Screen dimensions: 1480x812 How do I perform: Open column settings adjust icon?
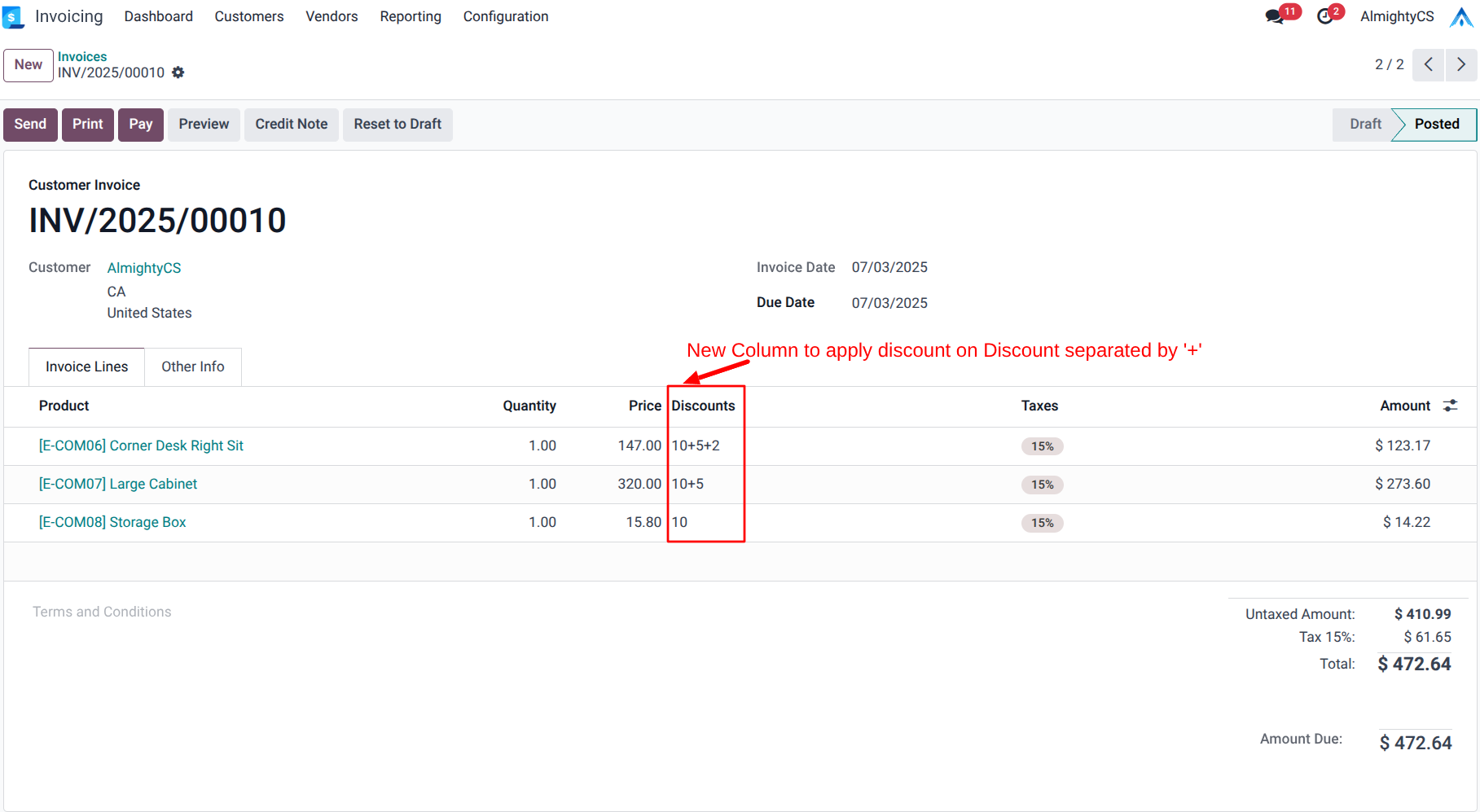1451,406
